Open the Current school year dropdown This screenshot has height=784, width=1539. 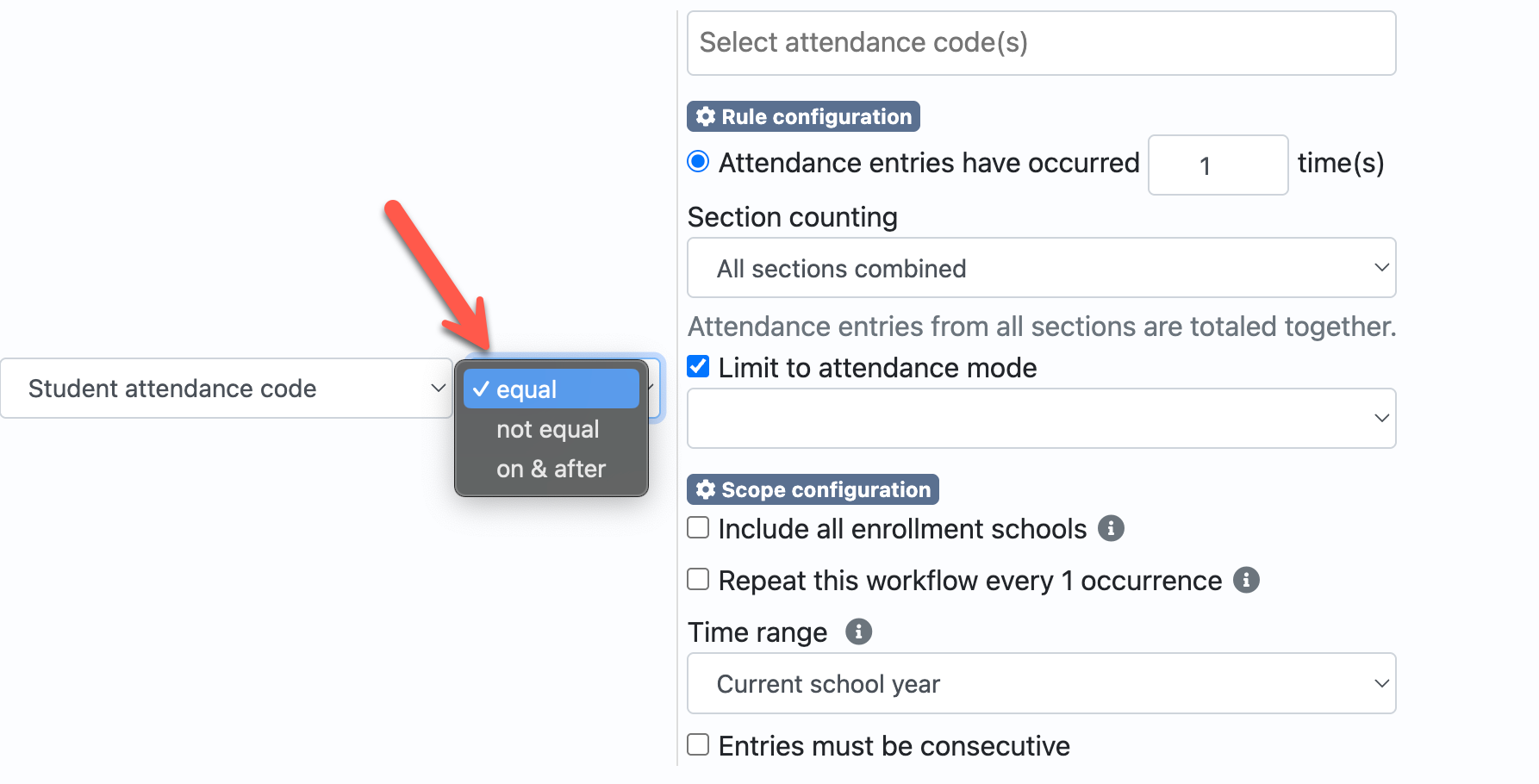pos(1041,683)
